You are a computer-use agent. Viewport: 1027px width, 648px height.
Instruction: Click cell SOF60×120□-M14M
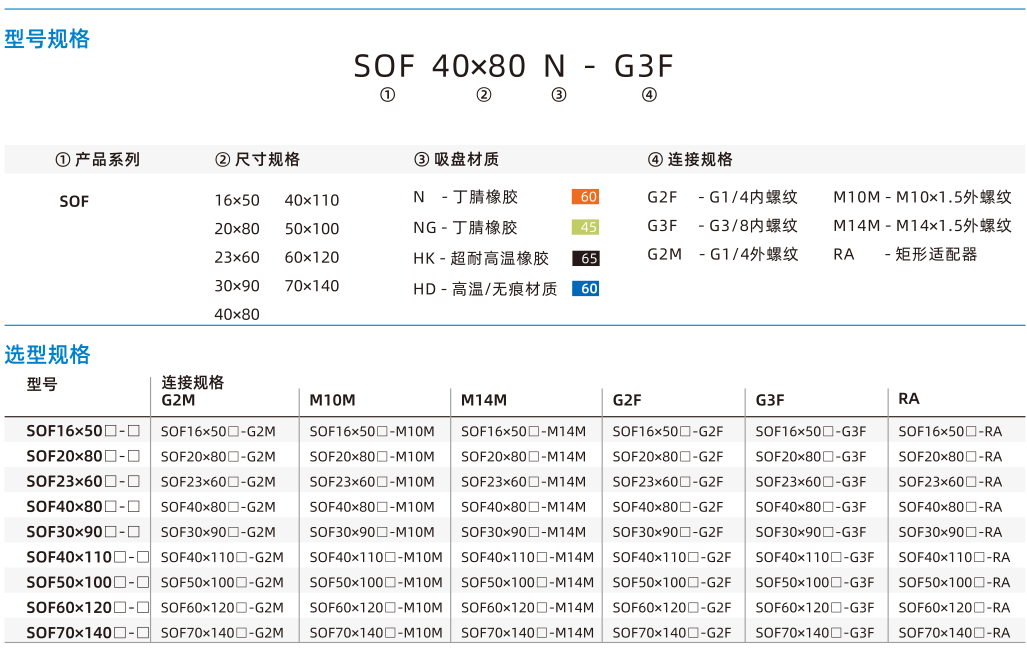527,608
